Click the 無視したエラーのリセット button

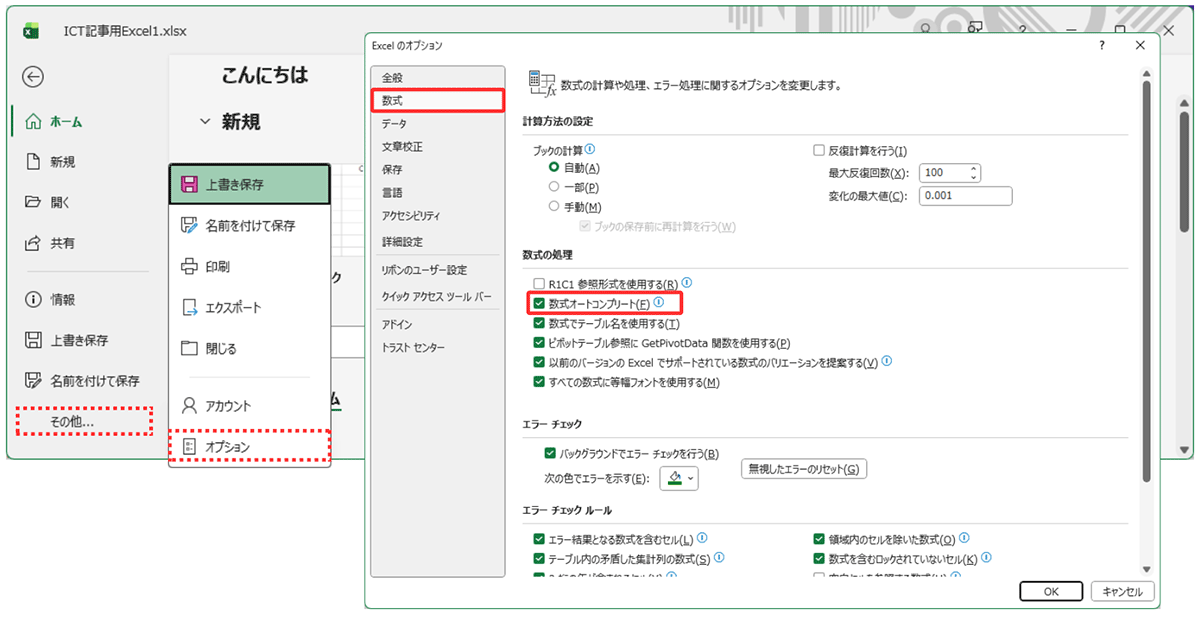coord(803,470)
